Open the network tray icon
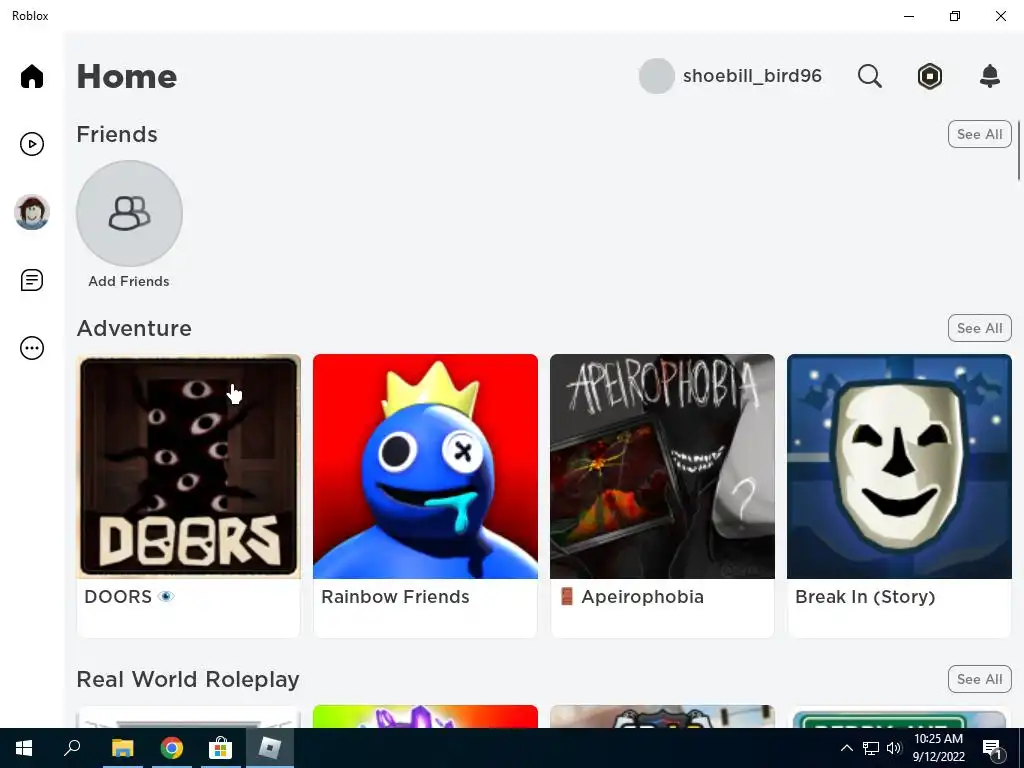Viewport: 1024px width, 768px height. 871,748
